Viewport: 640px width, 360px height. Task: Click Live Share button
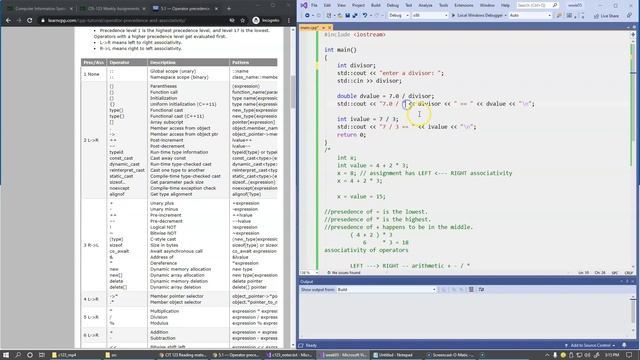607,16
